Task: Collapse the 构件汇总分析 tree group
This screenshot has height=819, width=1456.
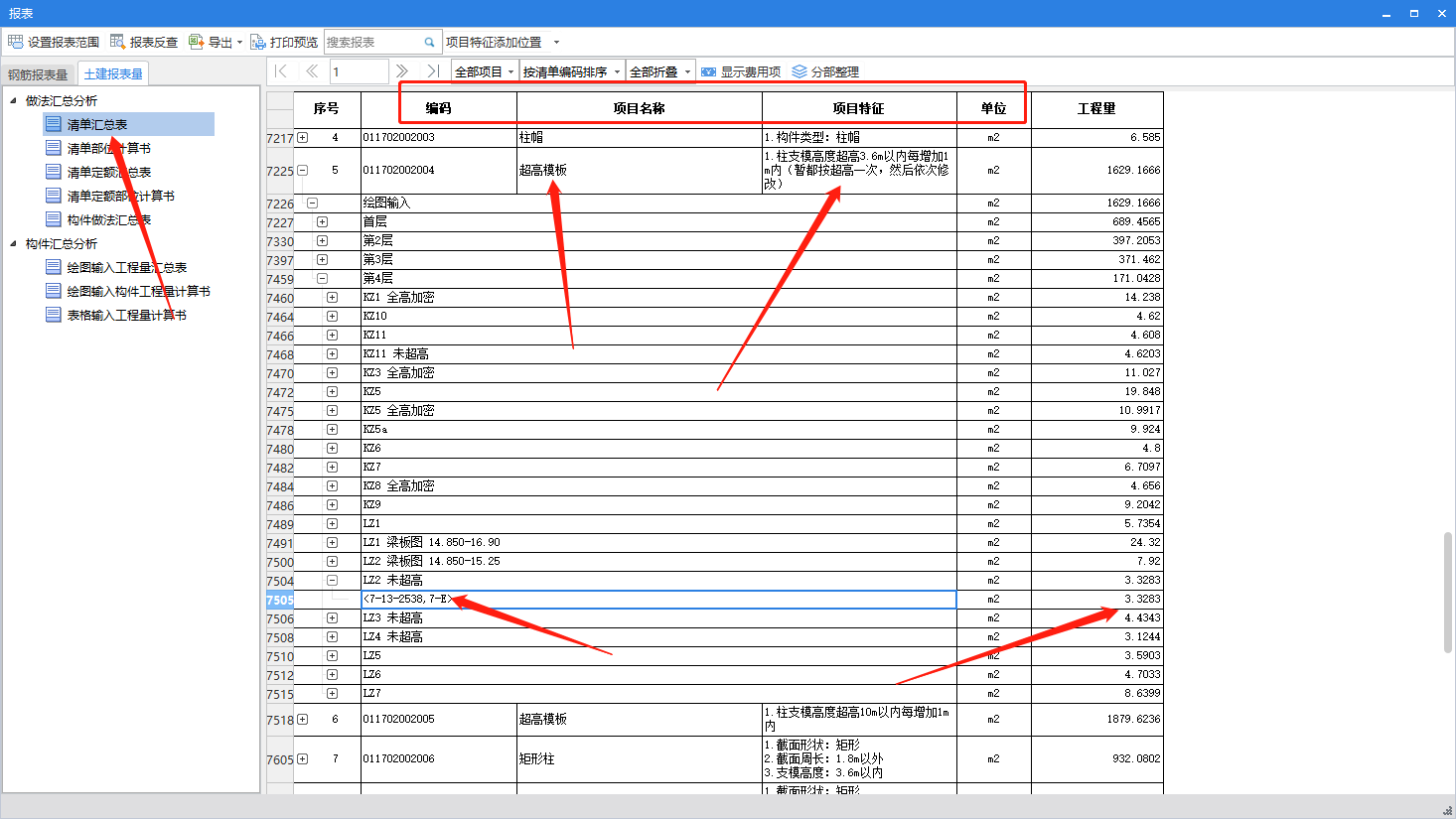Action: tap(13, 243)
